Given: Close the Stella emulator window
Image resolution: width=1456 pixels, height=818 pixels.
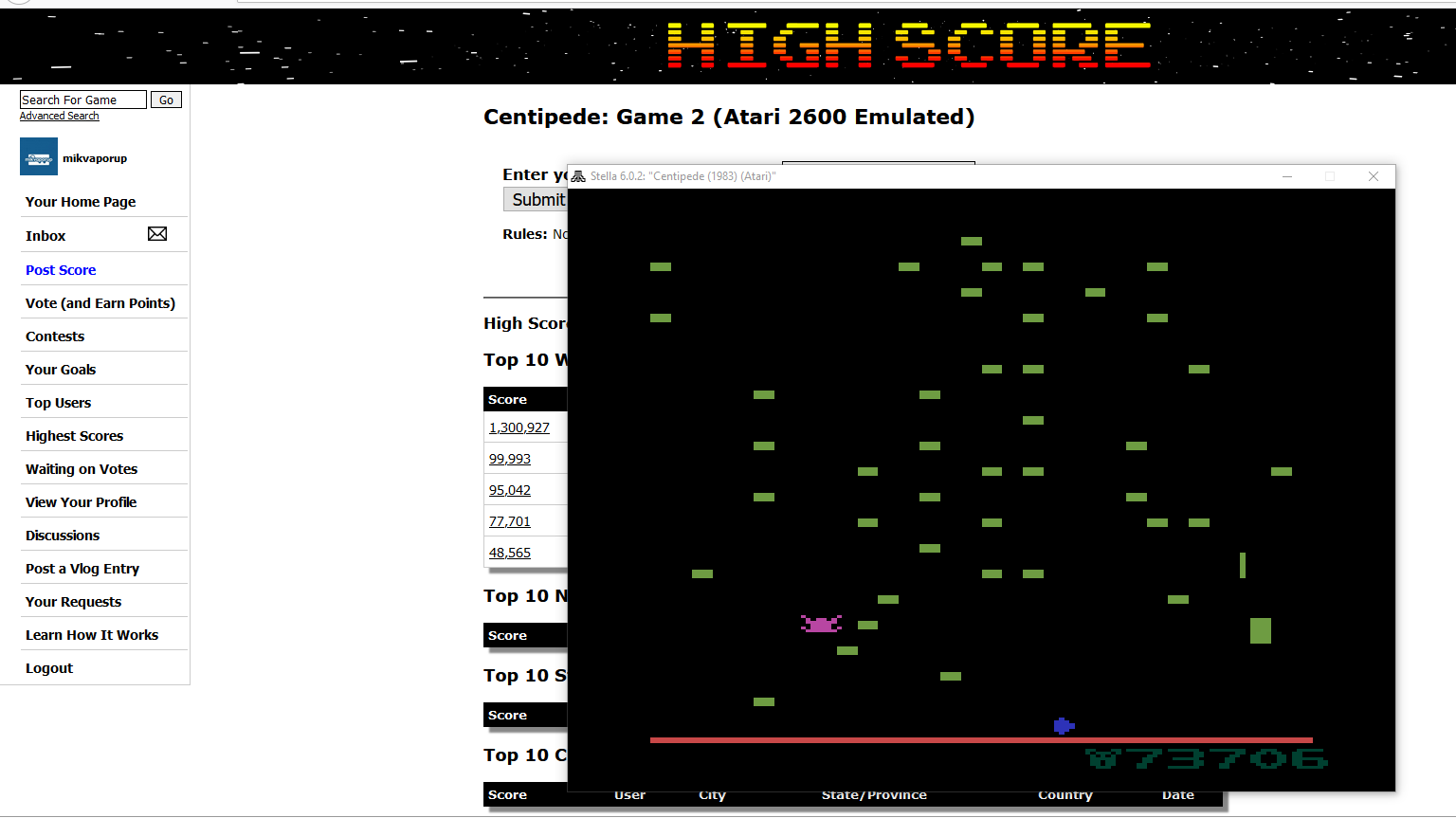Looking at the screenshot, I should [x=1374, y=176].
